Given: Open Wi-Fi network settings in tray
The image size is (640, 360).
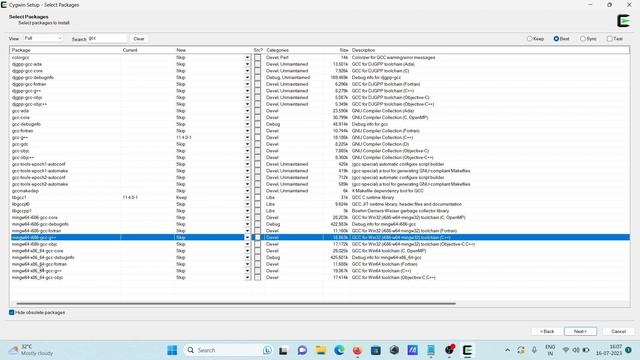Looking at the screenshot, I should (x=566, y=350).
